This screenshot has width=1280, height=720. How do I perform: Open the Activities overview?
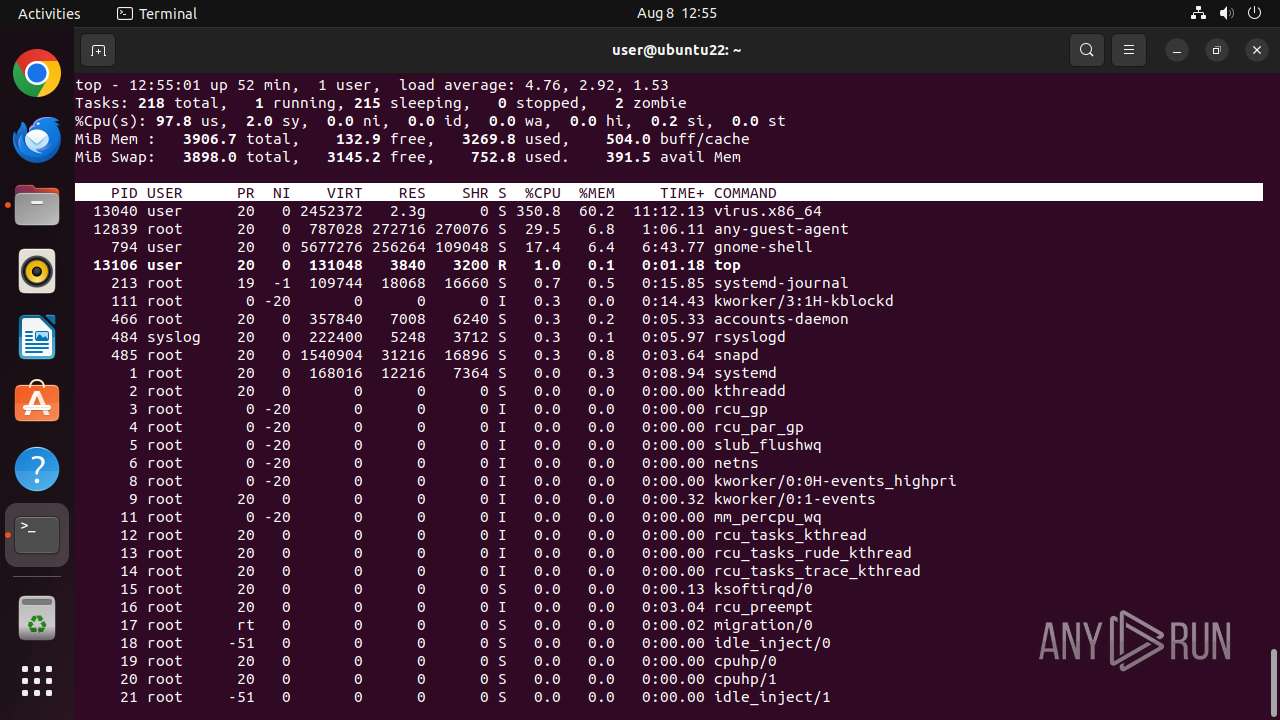[49, 14]
